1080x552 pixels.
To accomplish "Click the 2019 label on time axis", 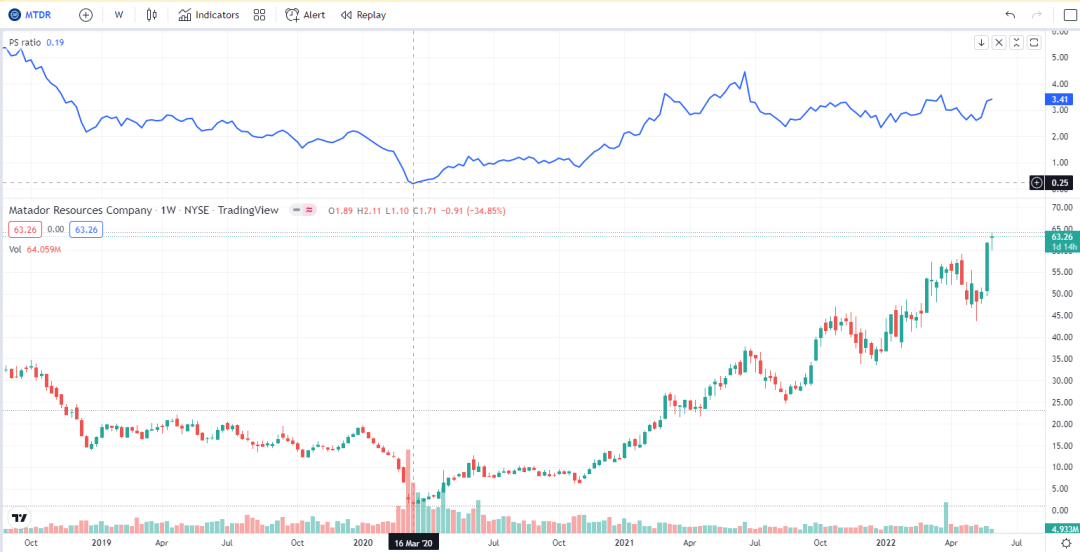I will (102, 543).
